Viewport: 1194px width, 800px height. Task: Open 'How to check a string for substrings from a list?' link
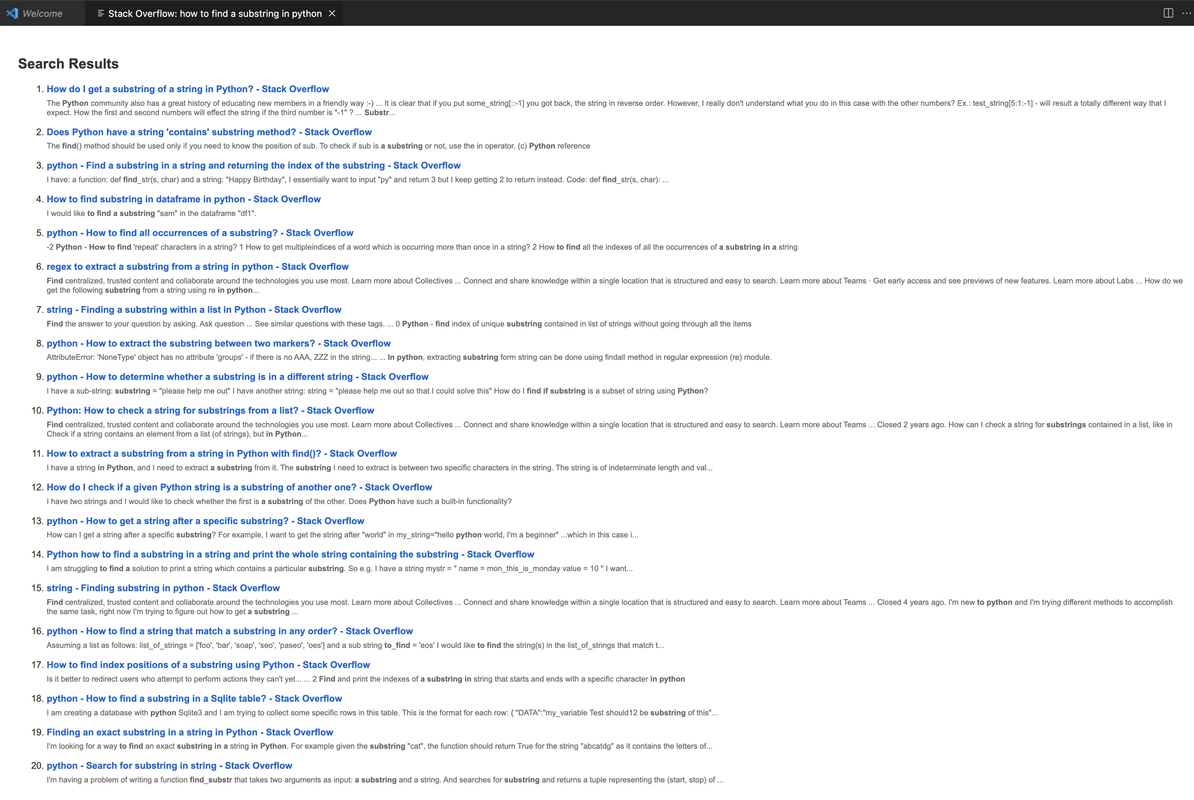tap(210, 410)
